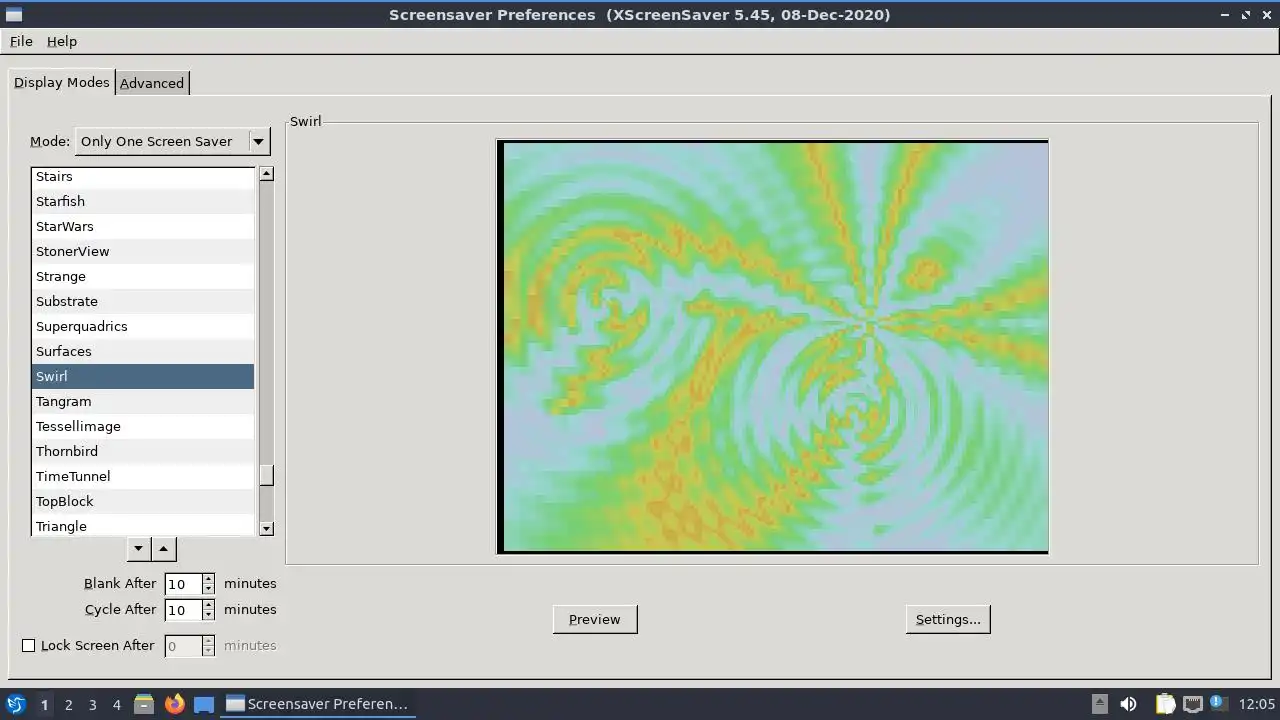Click the Cycle After minutes field
Image resolution: width=1280 pixels, height=720 pixels.
tap(183, 610)
